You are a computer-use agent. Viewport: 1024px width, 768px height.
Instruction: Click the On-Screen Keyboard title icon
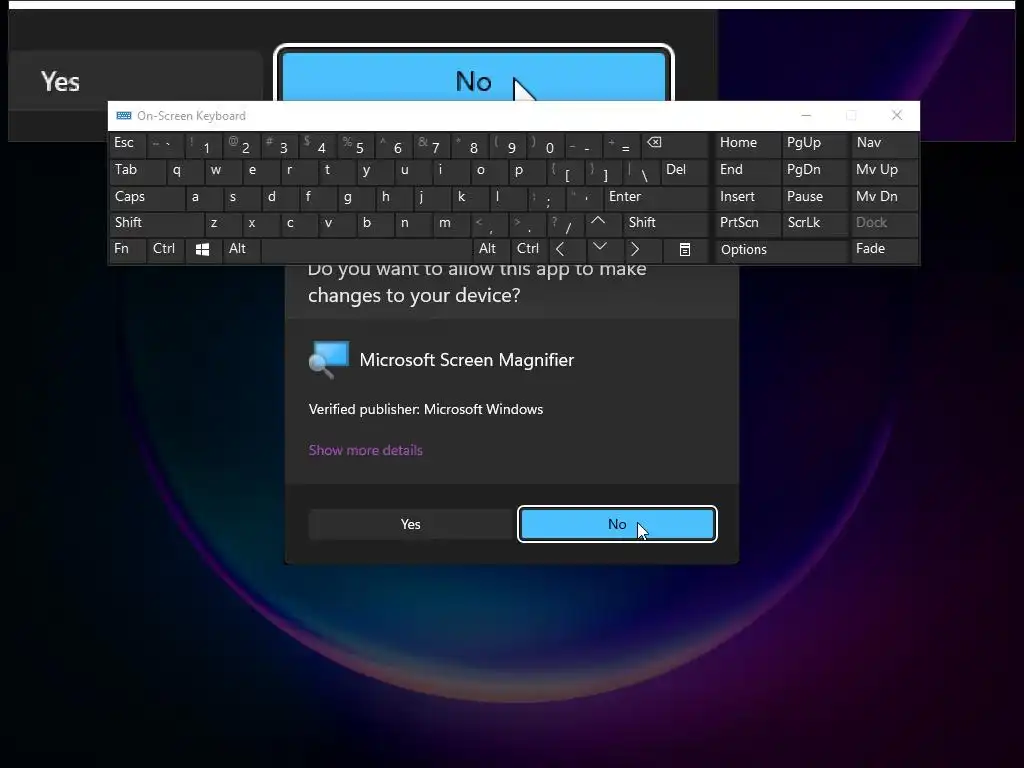coord(123,116)
